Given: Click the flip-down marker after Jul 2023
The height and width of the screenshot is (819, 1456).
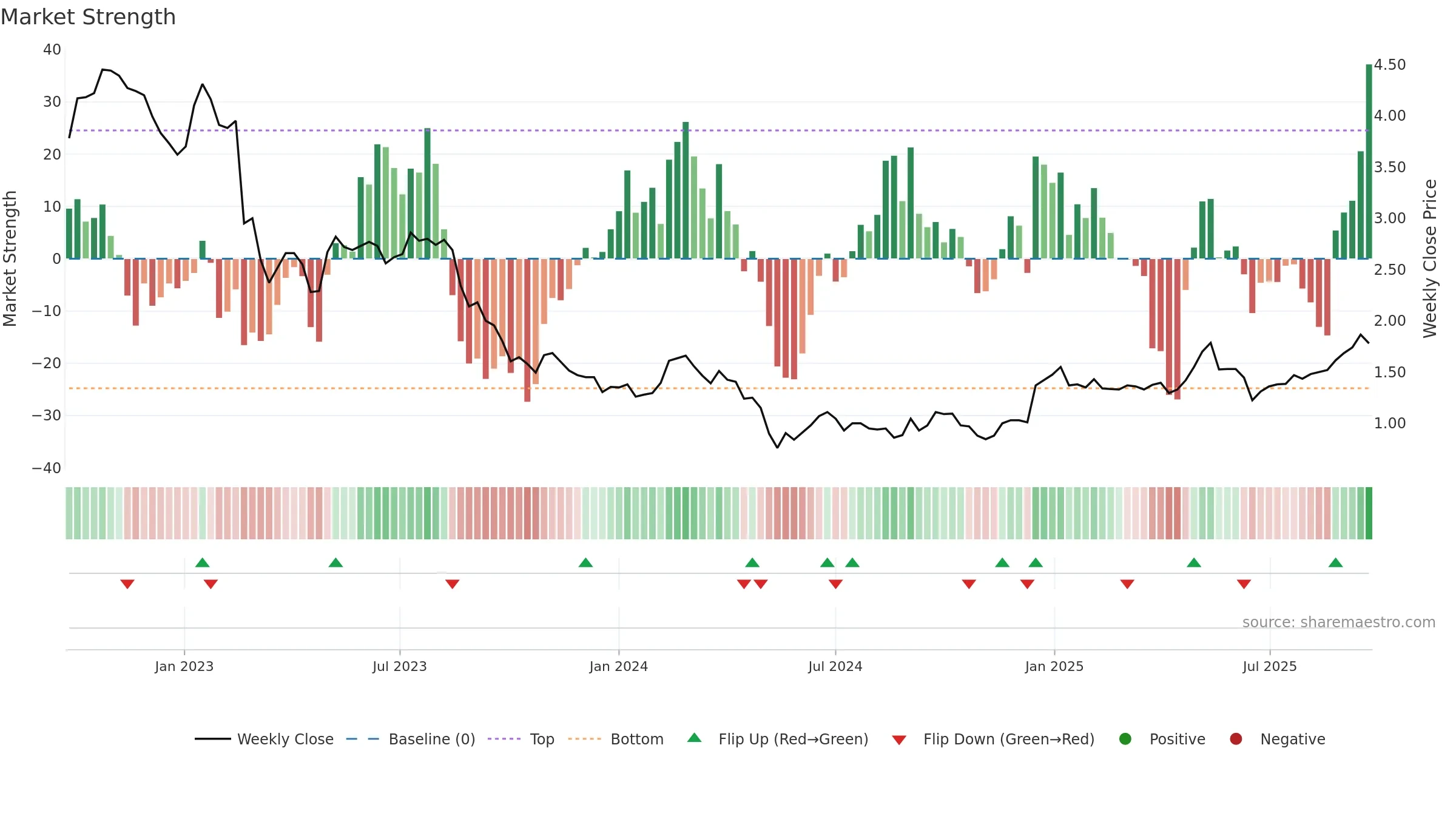Looking at the screenshot, I should click(x=453, y=584).
